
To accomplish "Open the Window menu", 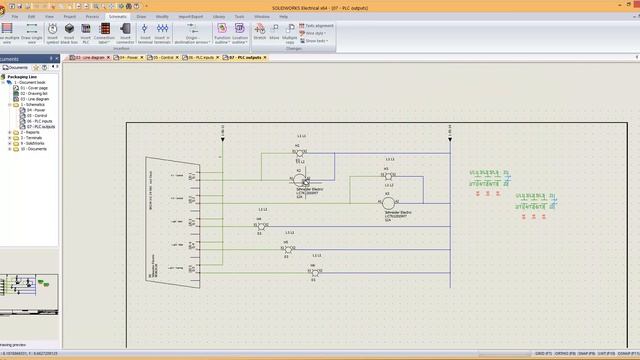I will 262,17.
